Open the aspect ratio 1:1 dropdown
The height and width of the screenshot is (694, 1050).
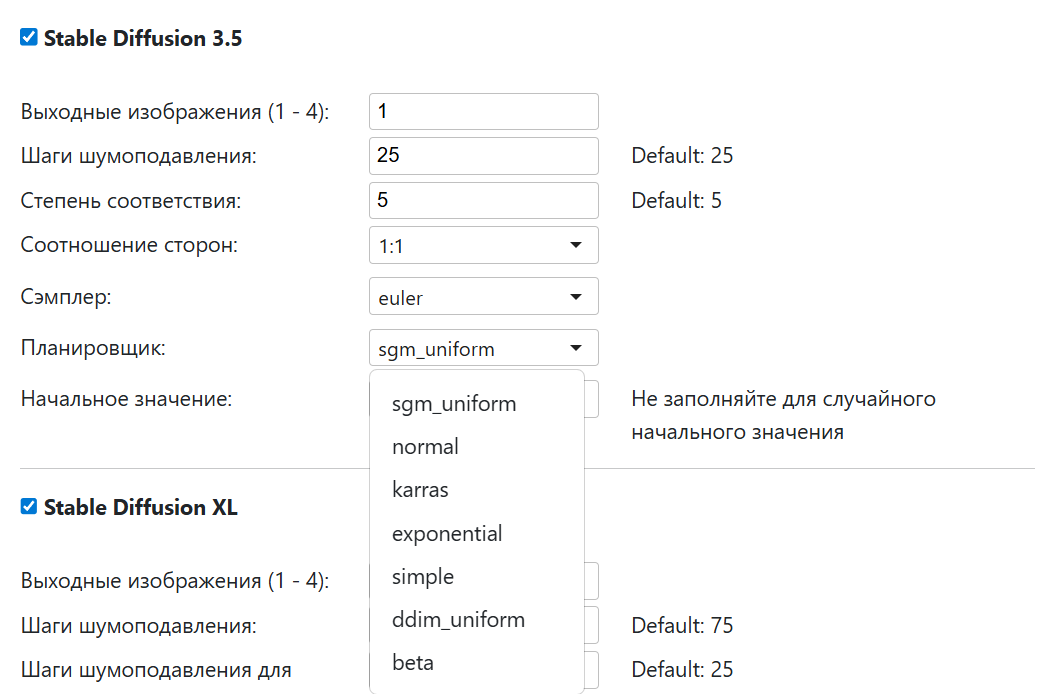point(483,245)
